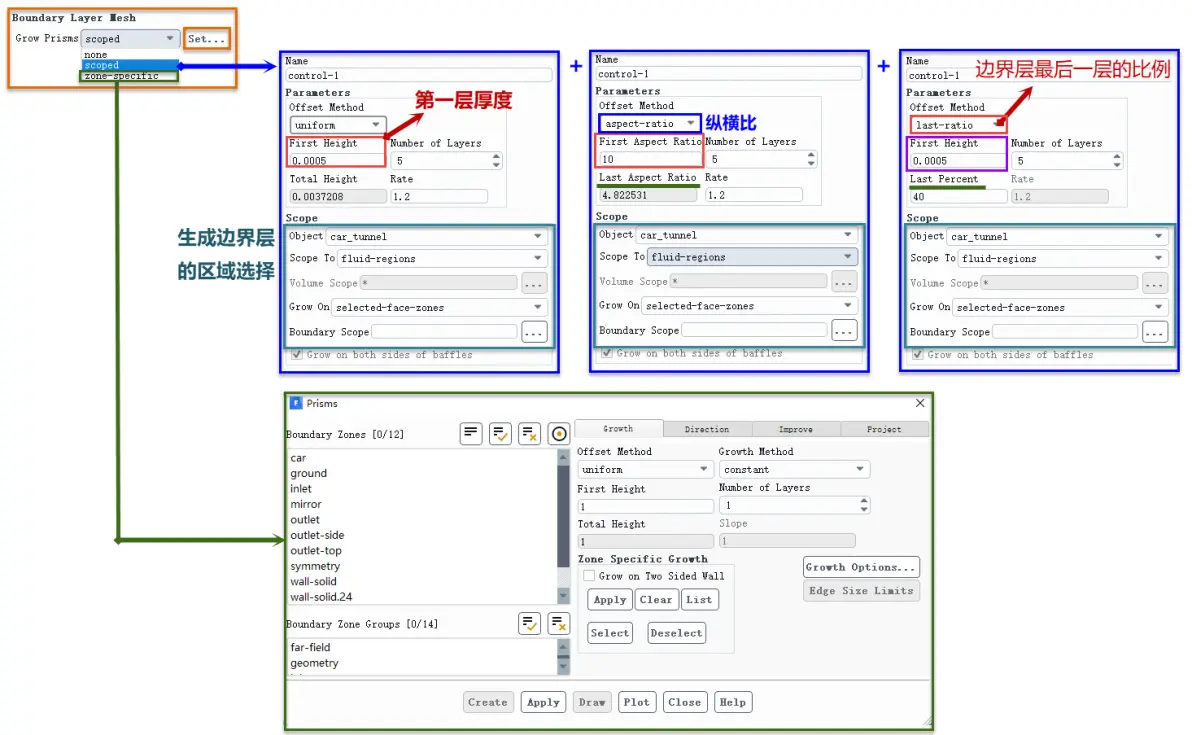The image size is (1192, 735).
Task: Deselect all Boundary Zones via the X icon
Action: click(529, 433)
